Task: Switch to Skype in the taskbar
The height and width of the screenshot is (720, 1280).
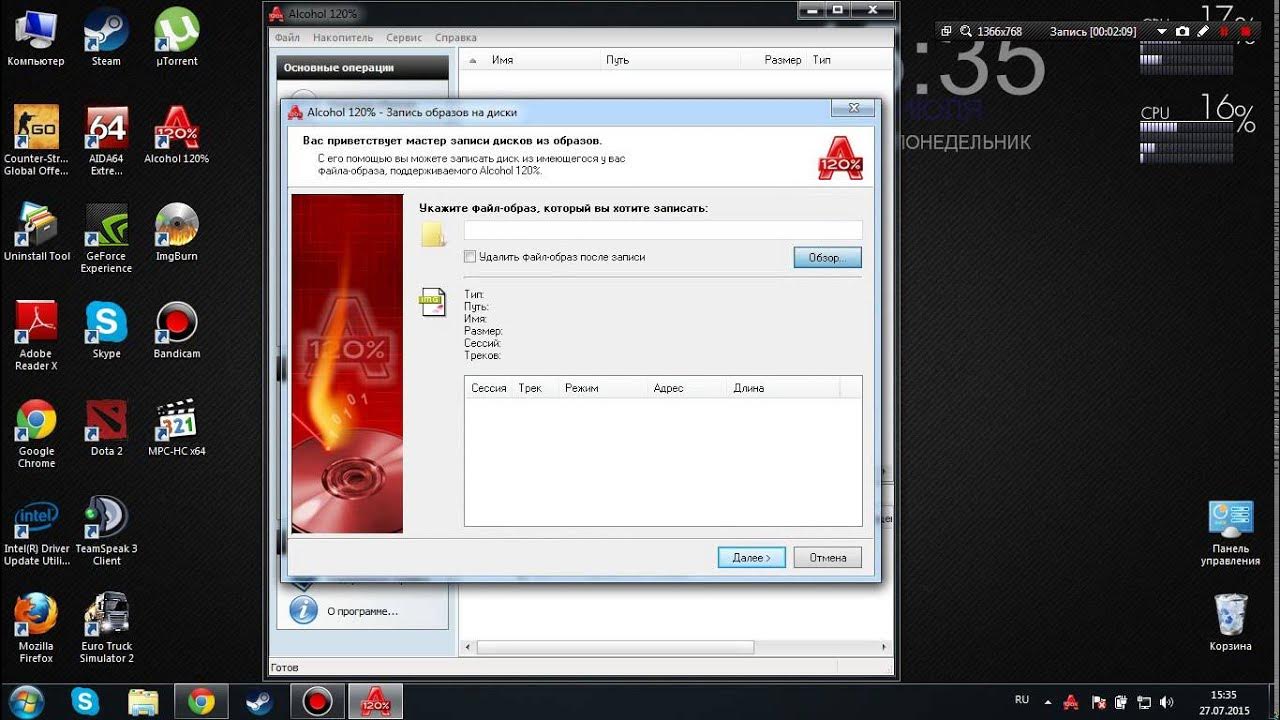Action: pos(85,702)
